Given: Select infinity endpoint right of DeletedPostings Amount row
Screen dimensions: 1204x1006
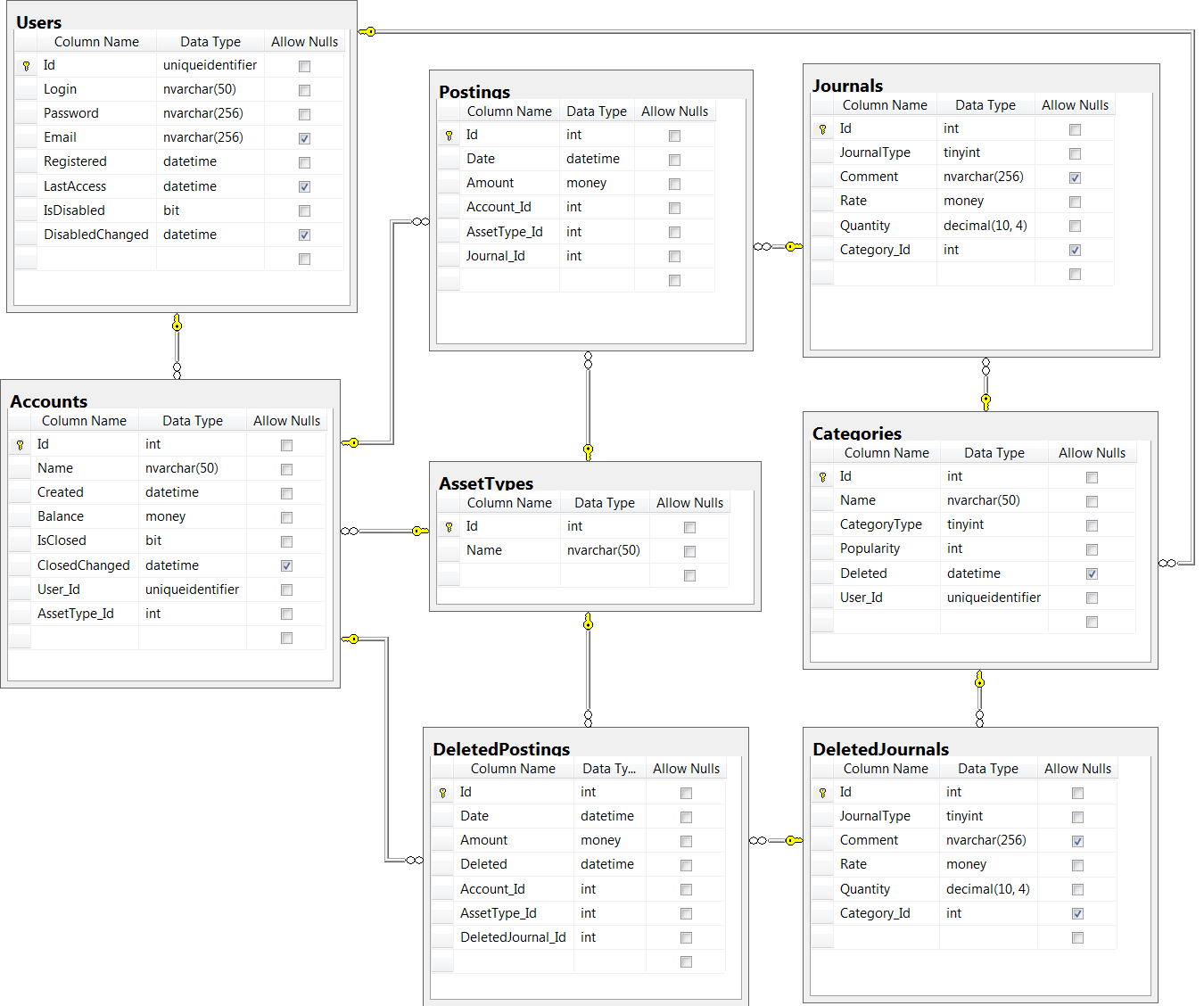Looking at the screenshot, I should coord(758,840).
